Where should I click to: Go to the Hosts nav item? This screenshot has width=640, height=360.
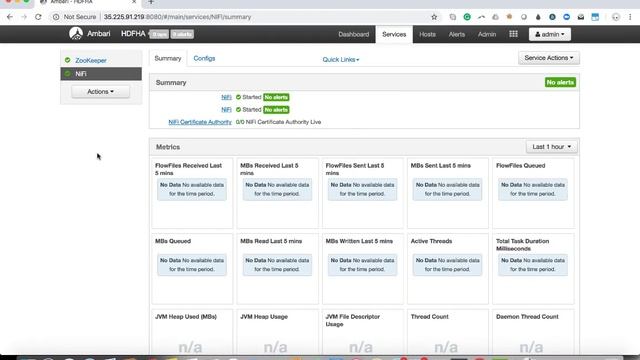click(427, 34)
